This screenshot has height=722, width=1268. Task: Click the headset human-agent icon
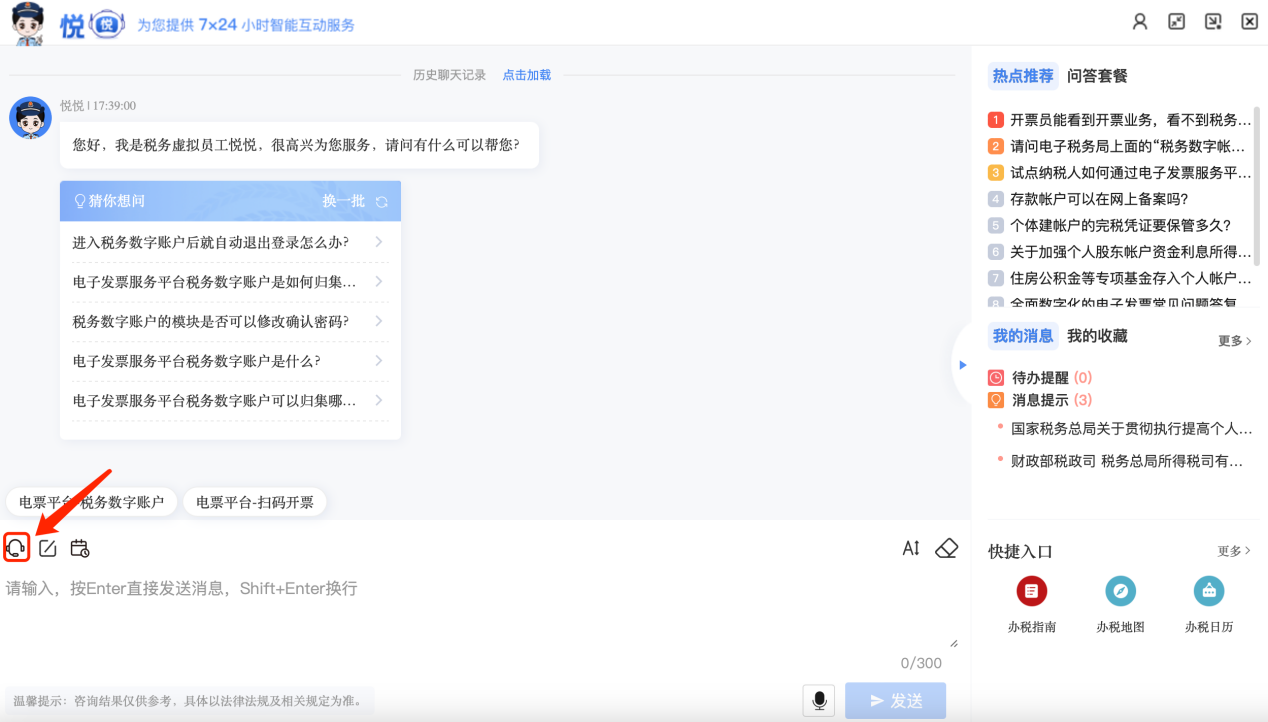16,548
